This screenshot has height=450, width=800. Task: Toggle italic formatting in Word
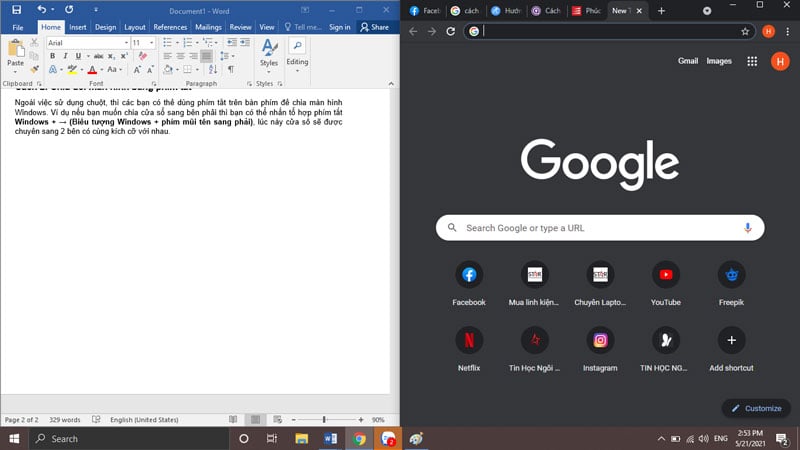pos(65,56)
